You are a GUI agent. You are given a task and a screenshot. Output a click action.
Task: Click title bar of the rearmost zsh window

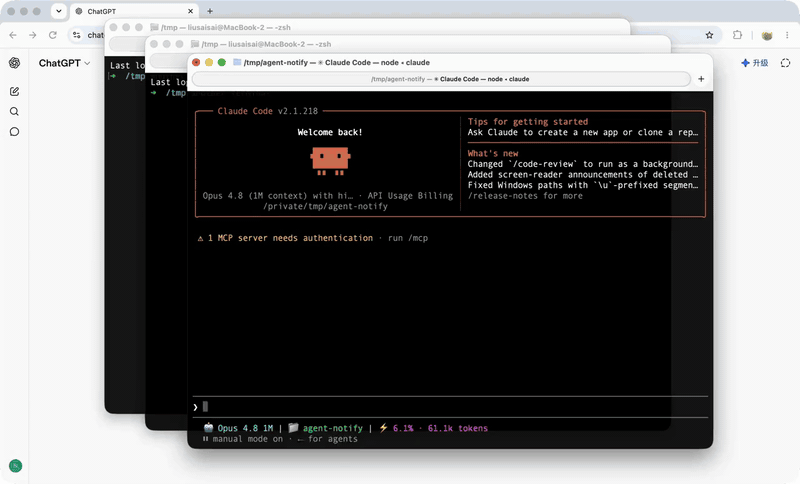click(x=367, y=27)
